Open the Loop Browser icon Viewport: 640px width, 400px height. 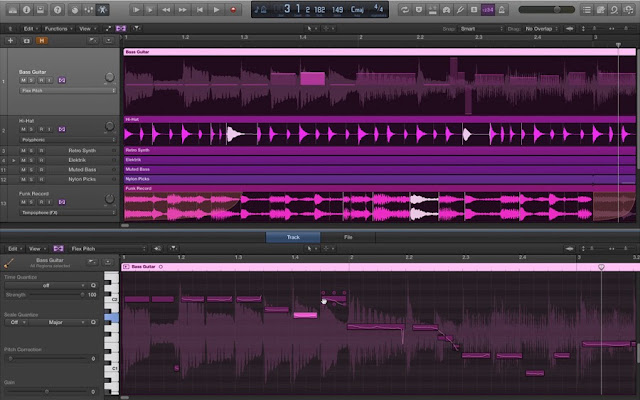(x=614, y=10)
